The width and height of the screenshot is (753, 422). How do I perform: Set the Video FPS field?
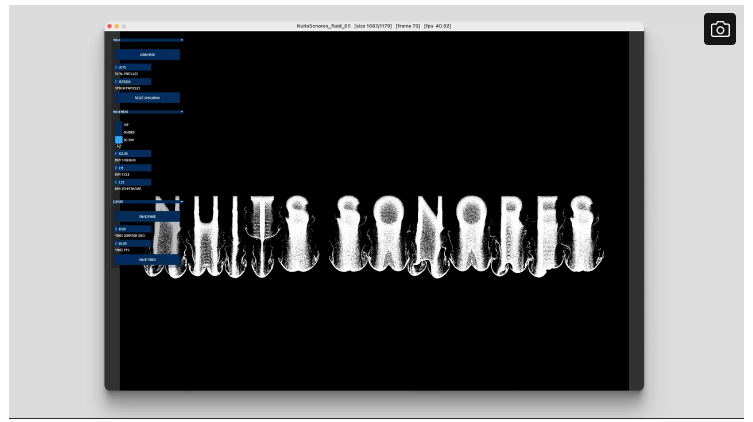coord(133,243)
